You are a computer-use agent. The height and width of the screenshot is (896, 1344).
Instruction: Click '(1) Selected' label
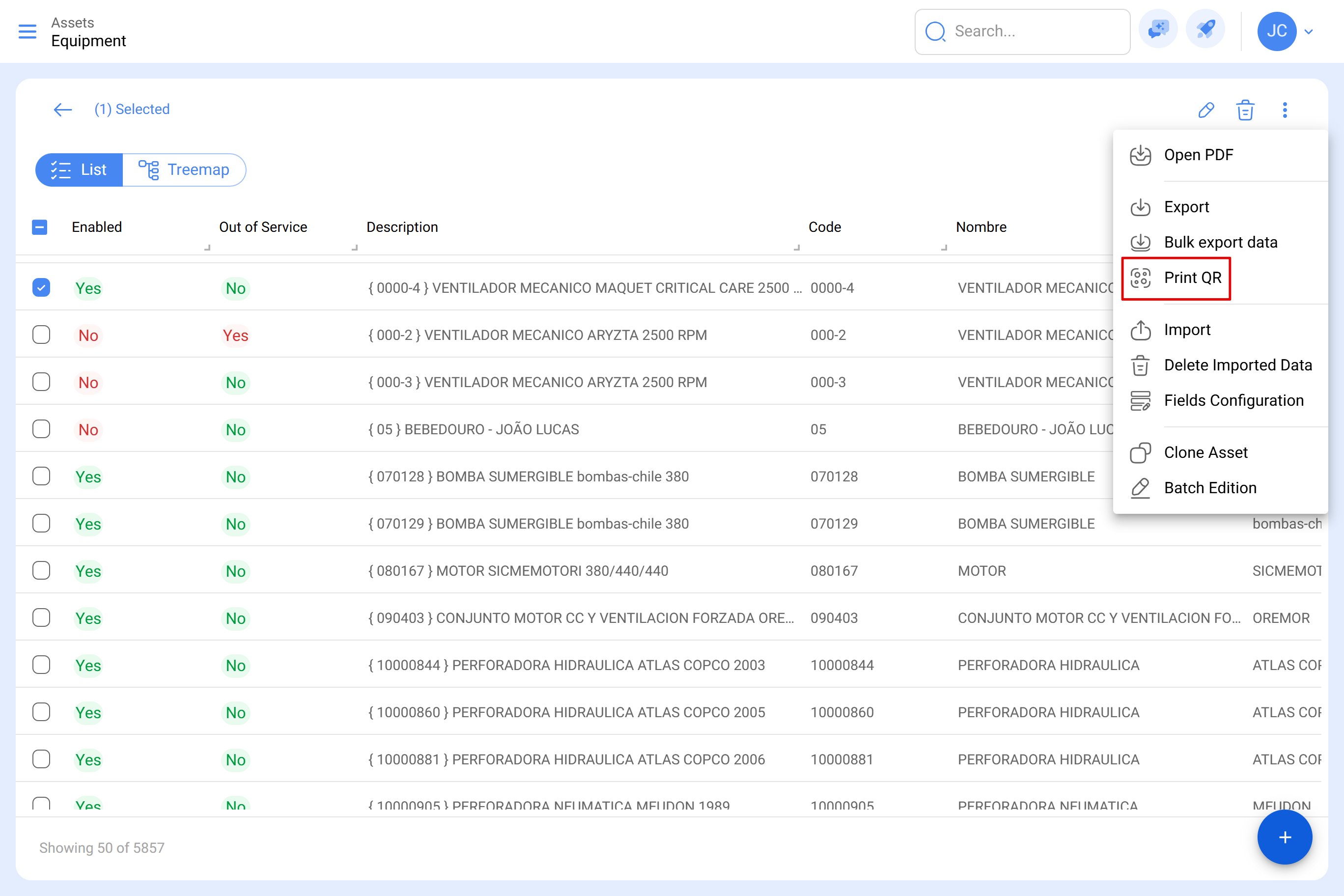coord(132,109)
